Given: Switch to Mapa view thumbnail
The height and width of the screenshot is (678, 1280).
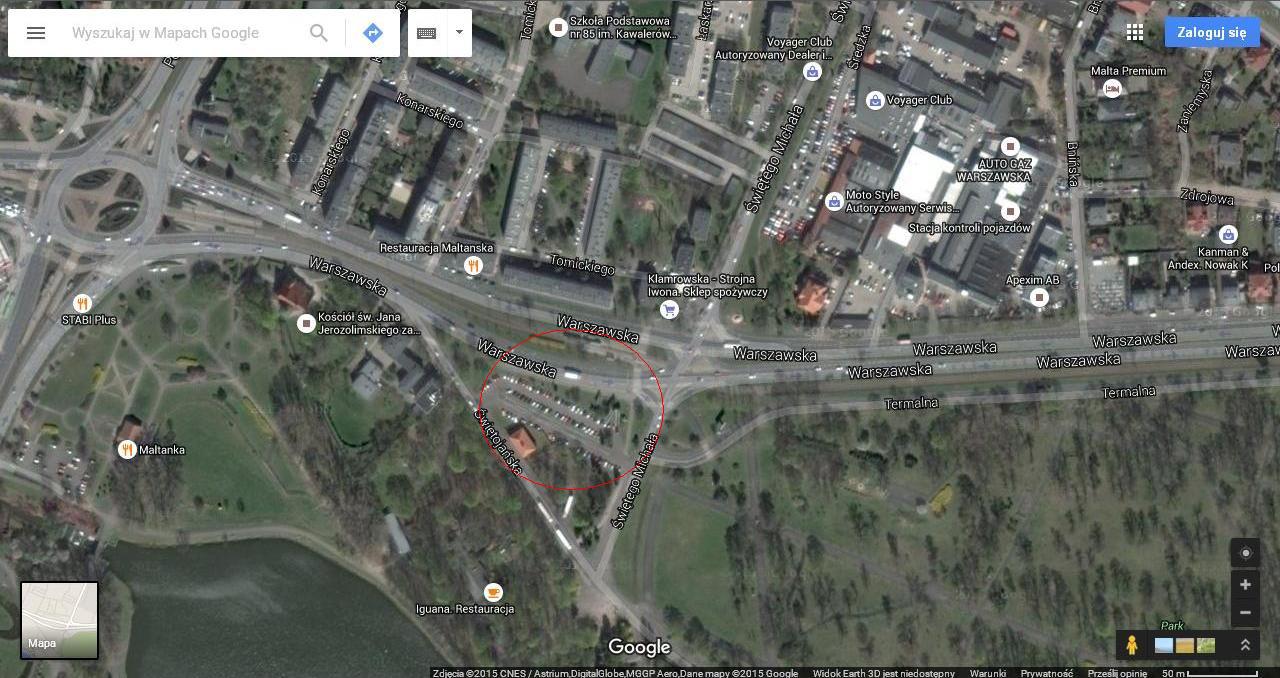Looking at the screenshot, I should tap(60, 621).
